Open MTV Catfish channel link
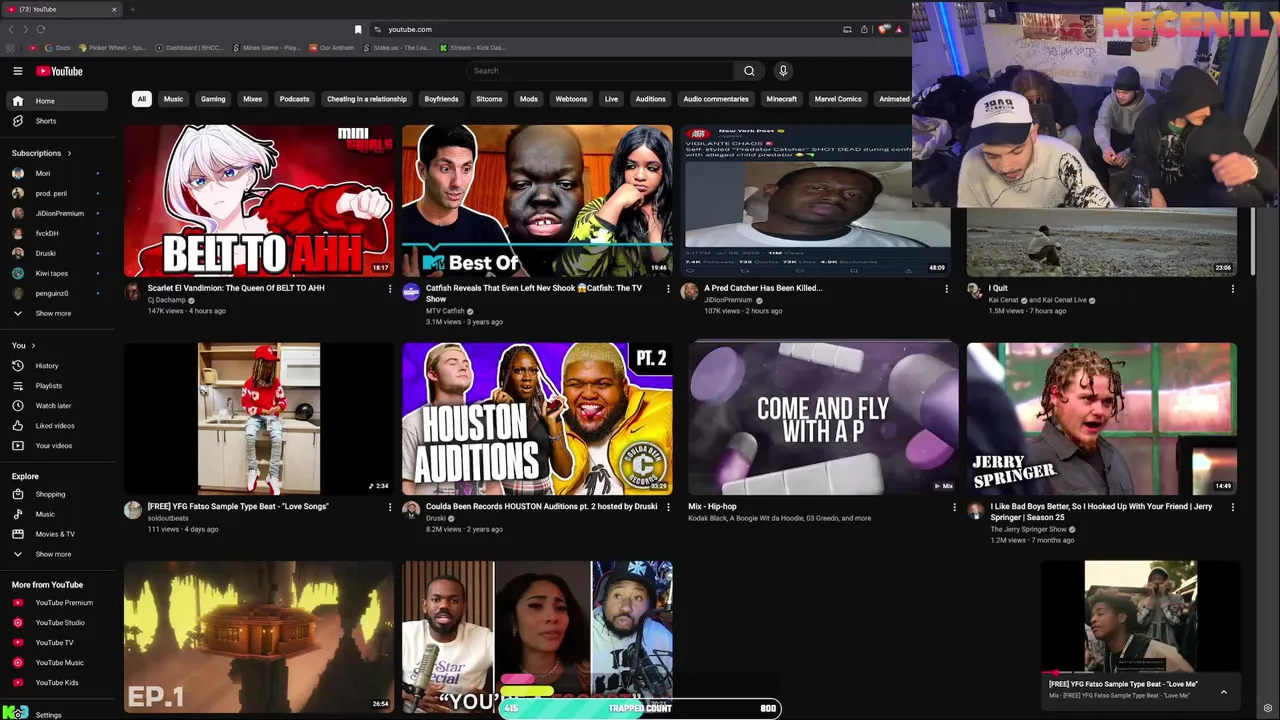Image resolution: width=1280 pixels, height=720 pixels. (445, 311)
